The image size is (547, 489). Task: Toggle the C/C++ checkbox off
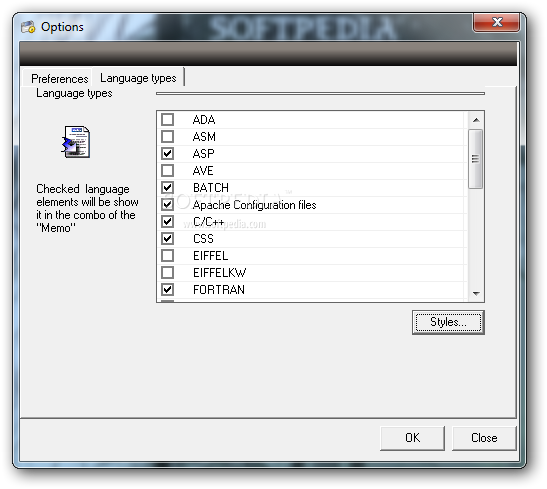167,221
